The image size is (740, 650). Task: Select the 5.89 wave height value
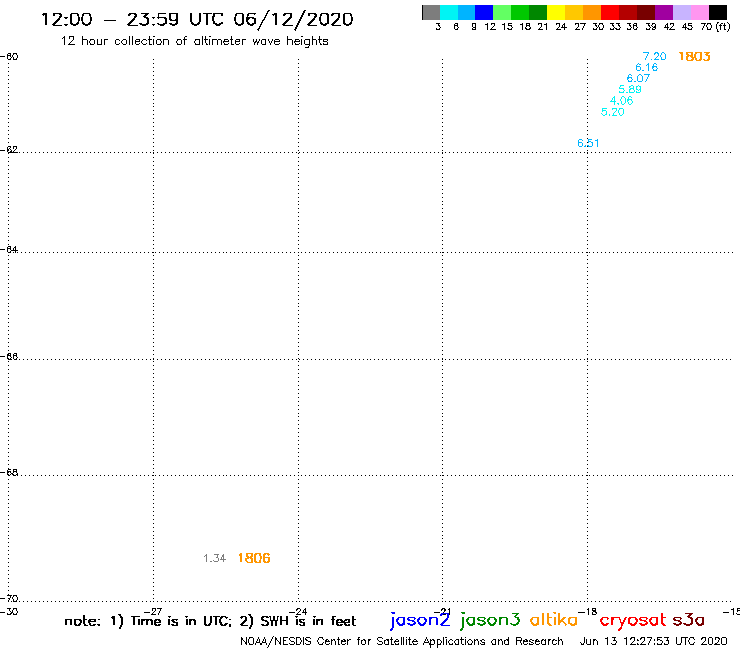click(630, 89)
